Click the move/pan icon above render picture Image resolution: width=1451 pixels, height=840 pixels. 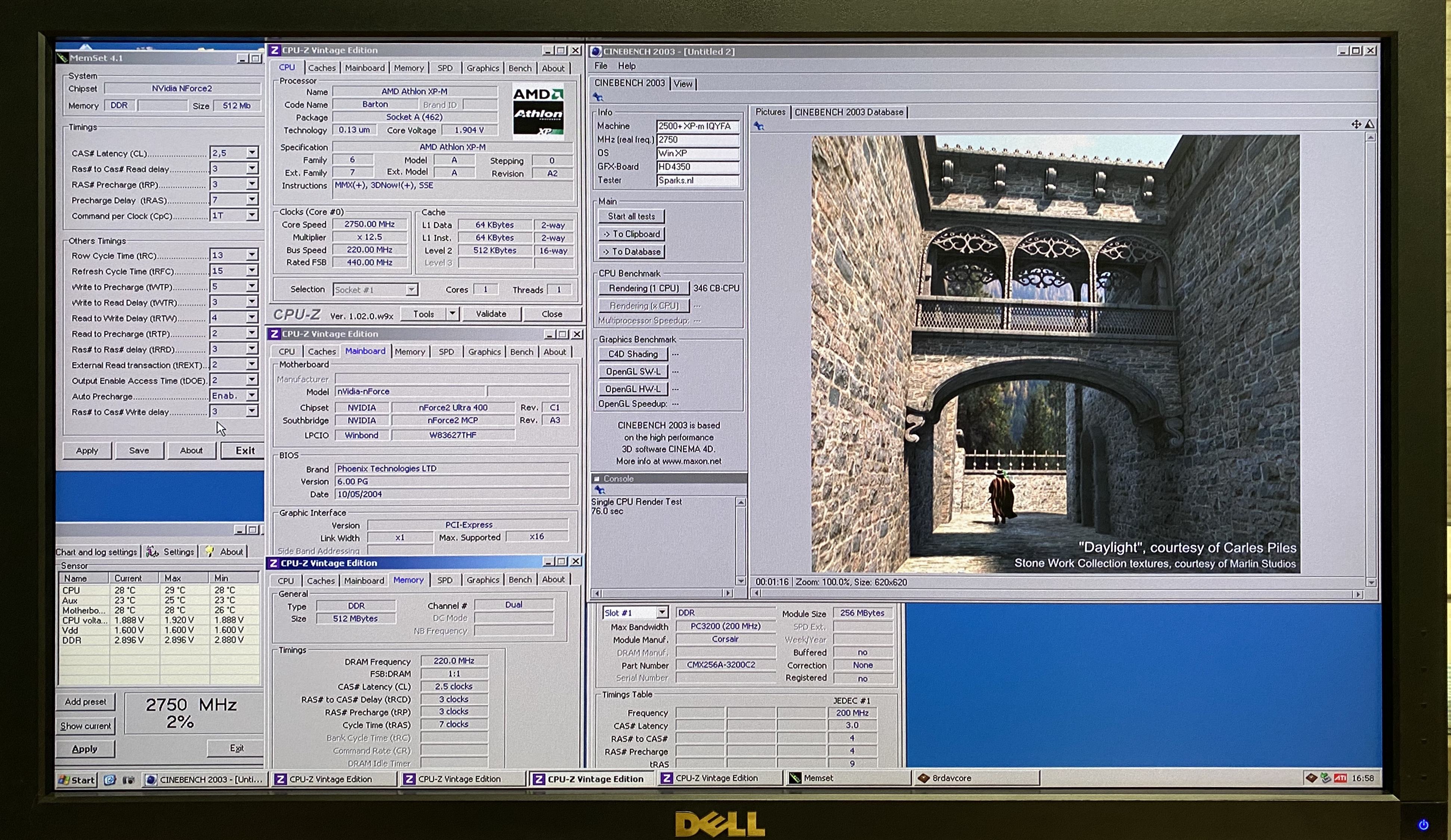(x=1356, y=124)
